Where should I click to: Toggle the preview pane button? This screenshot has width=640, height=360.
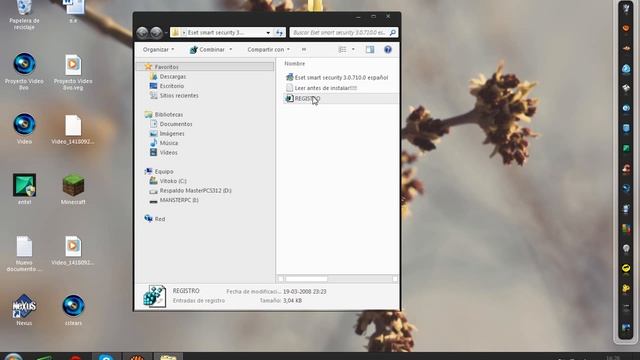[370, 49]
